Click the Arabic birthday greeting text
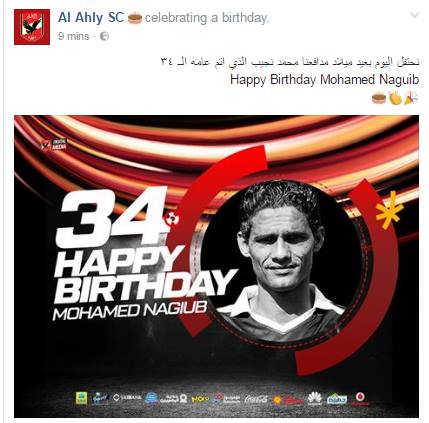The width and height of the screenshot is (429, 423). click(290, 62)
